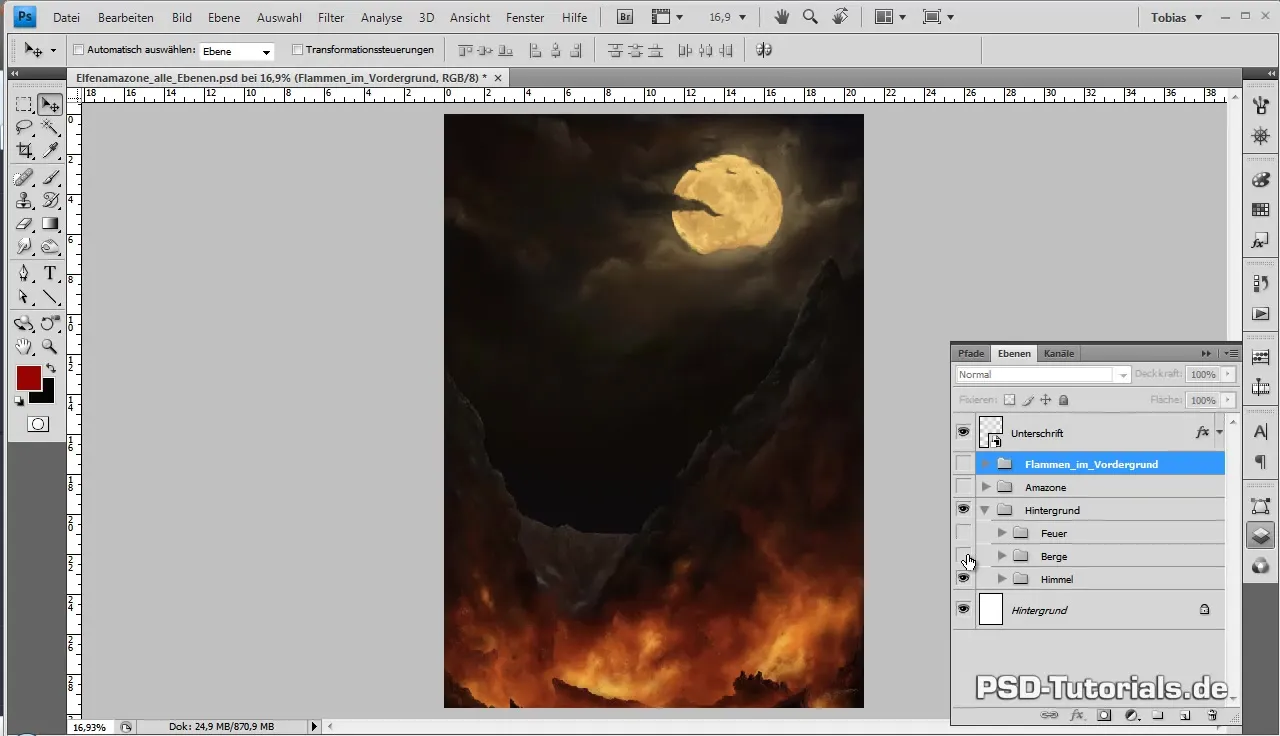Viewport: 1280px width, 736px height.
Task: Select the History Brush tool
Action: (50, 201)
